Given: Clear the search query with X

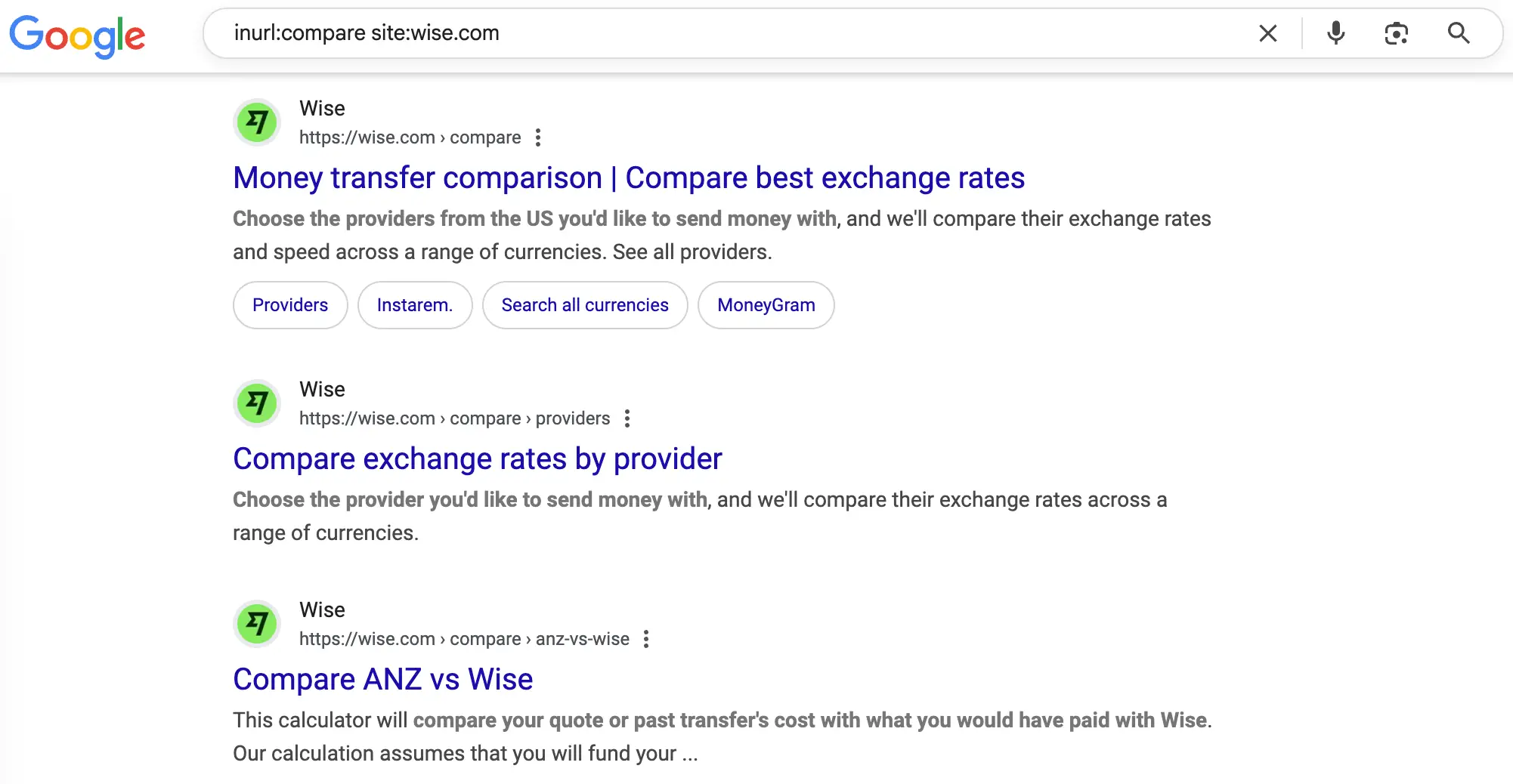Looking at the screenshot, I should point(1268,33).
